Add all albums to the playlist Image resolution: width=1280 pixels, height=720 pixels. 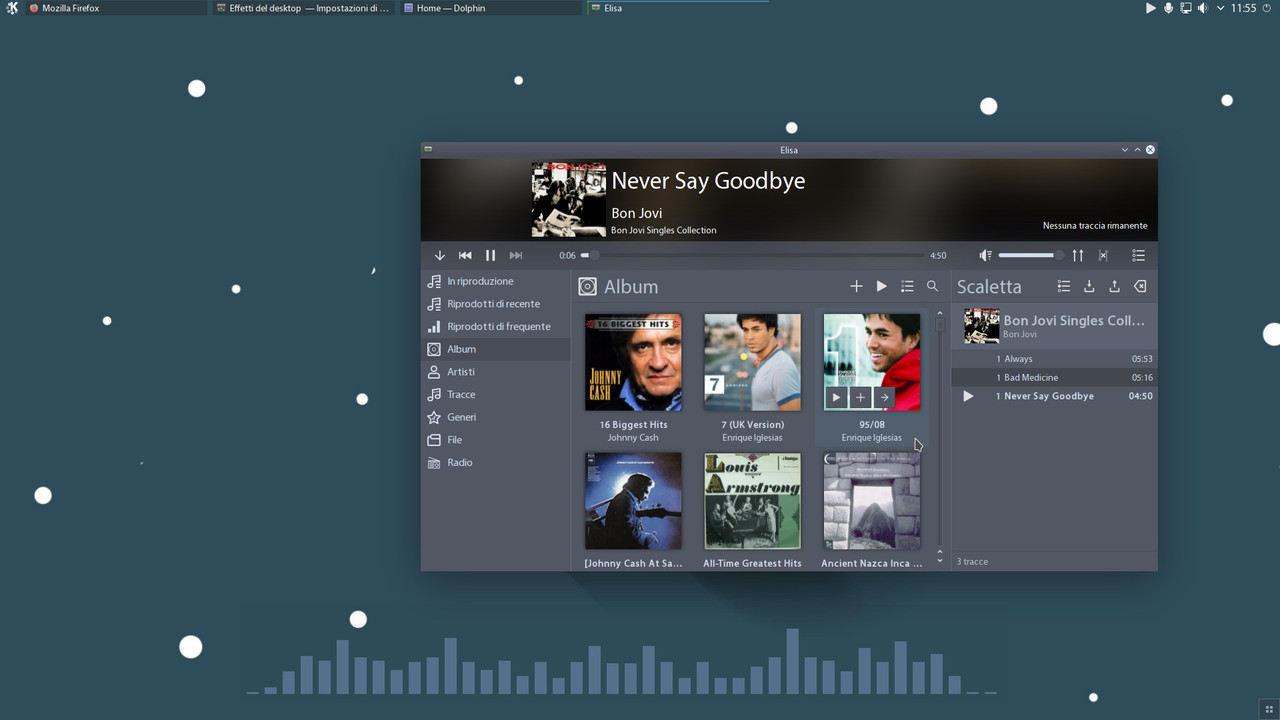pos(856,286)
